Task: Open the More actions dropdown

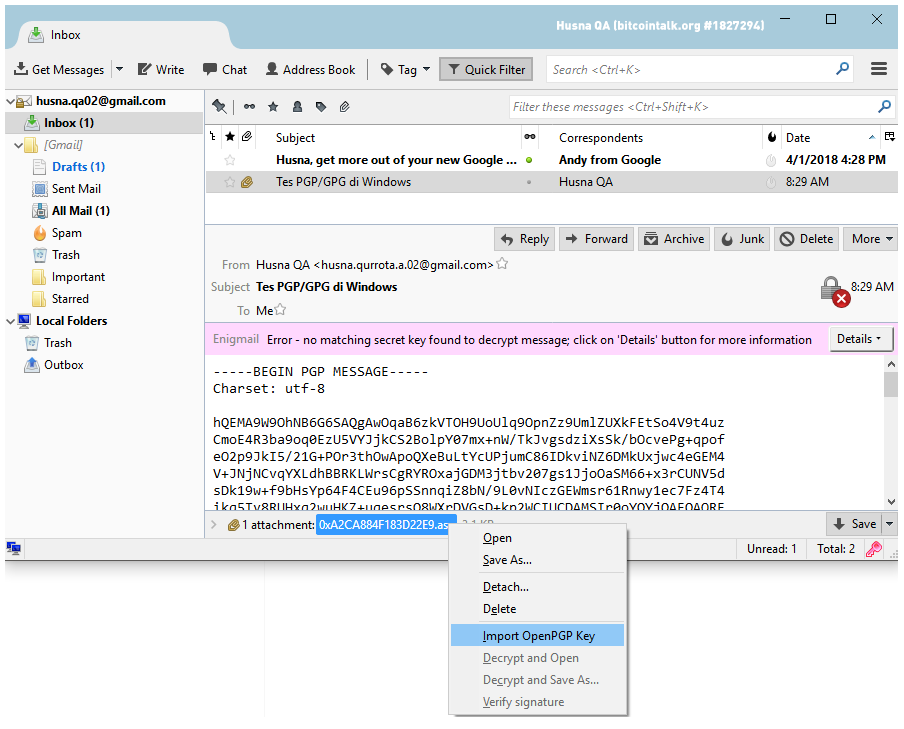Action: (871, 239)
